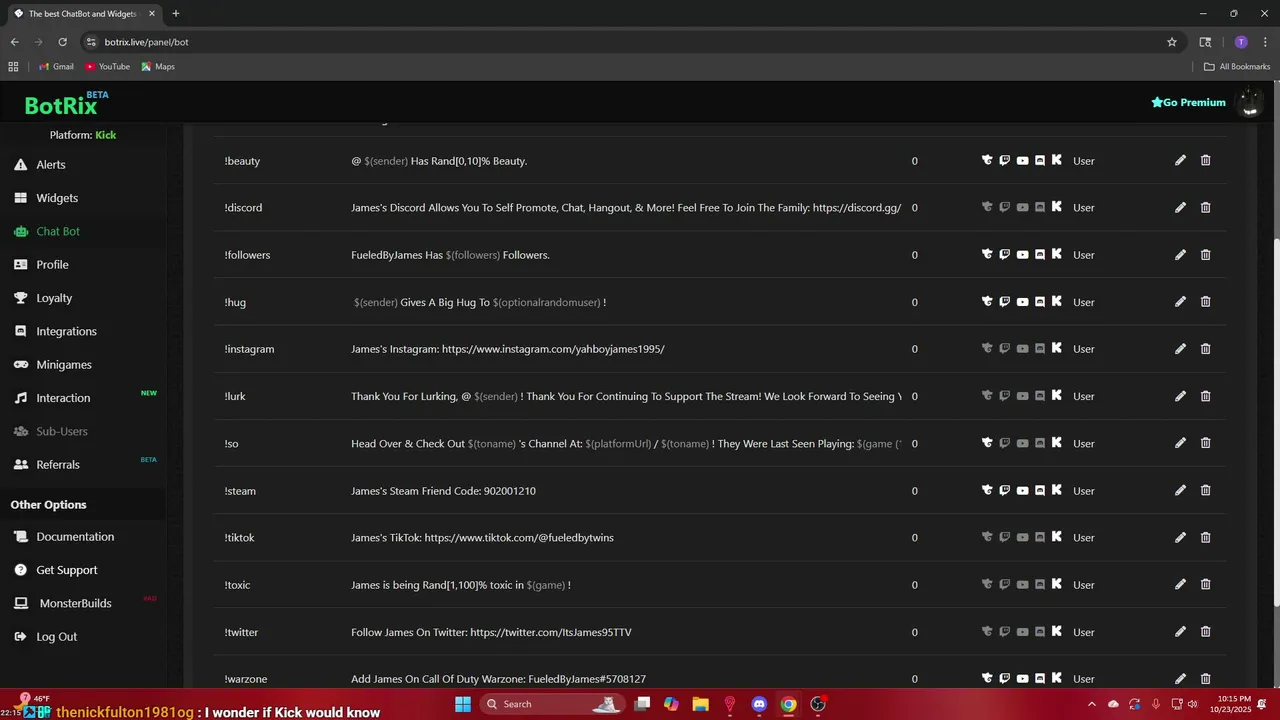1280x720 pixels.
Task: Open the Integrations section
Action: click(x=66, y=331)
